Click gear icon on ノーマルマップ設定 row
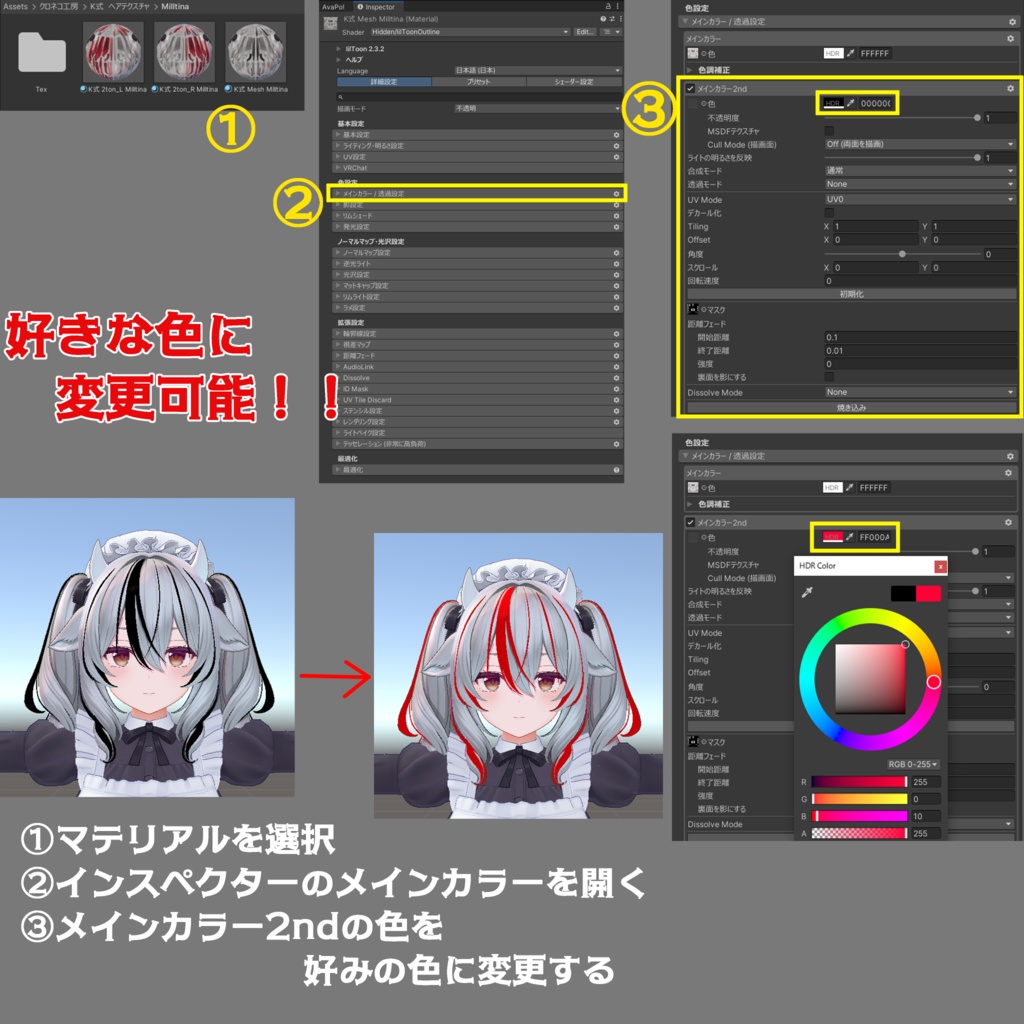Viewport: 1024px width, 1024px height. pos(616,253)
